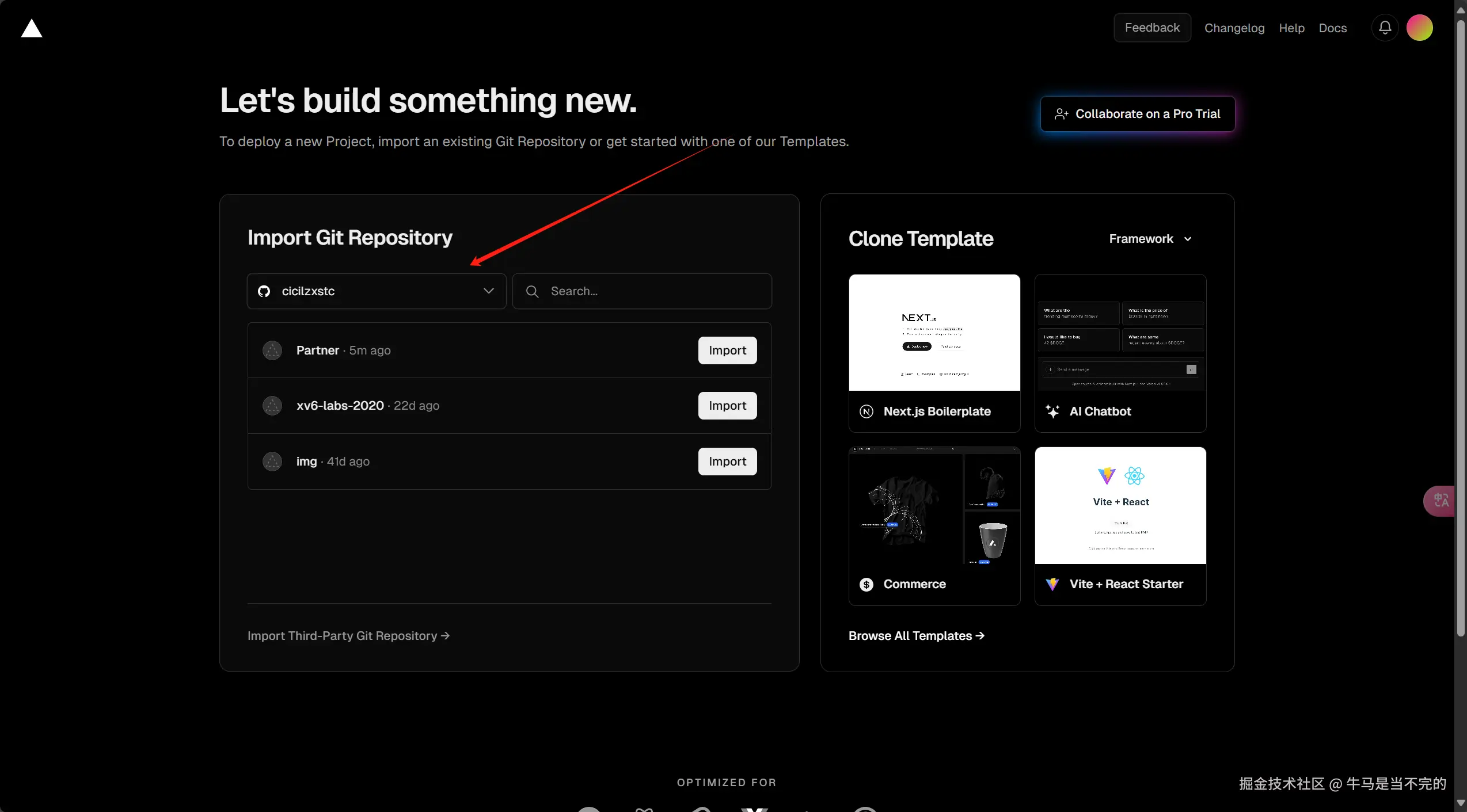Expand the cicilzxstc GitHub account dropdown
The height and width of the screenshot is (812, 1467).
point(377,291)
